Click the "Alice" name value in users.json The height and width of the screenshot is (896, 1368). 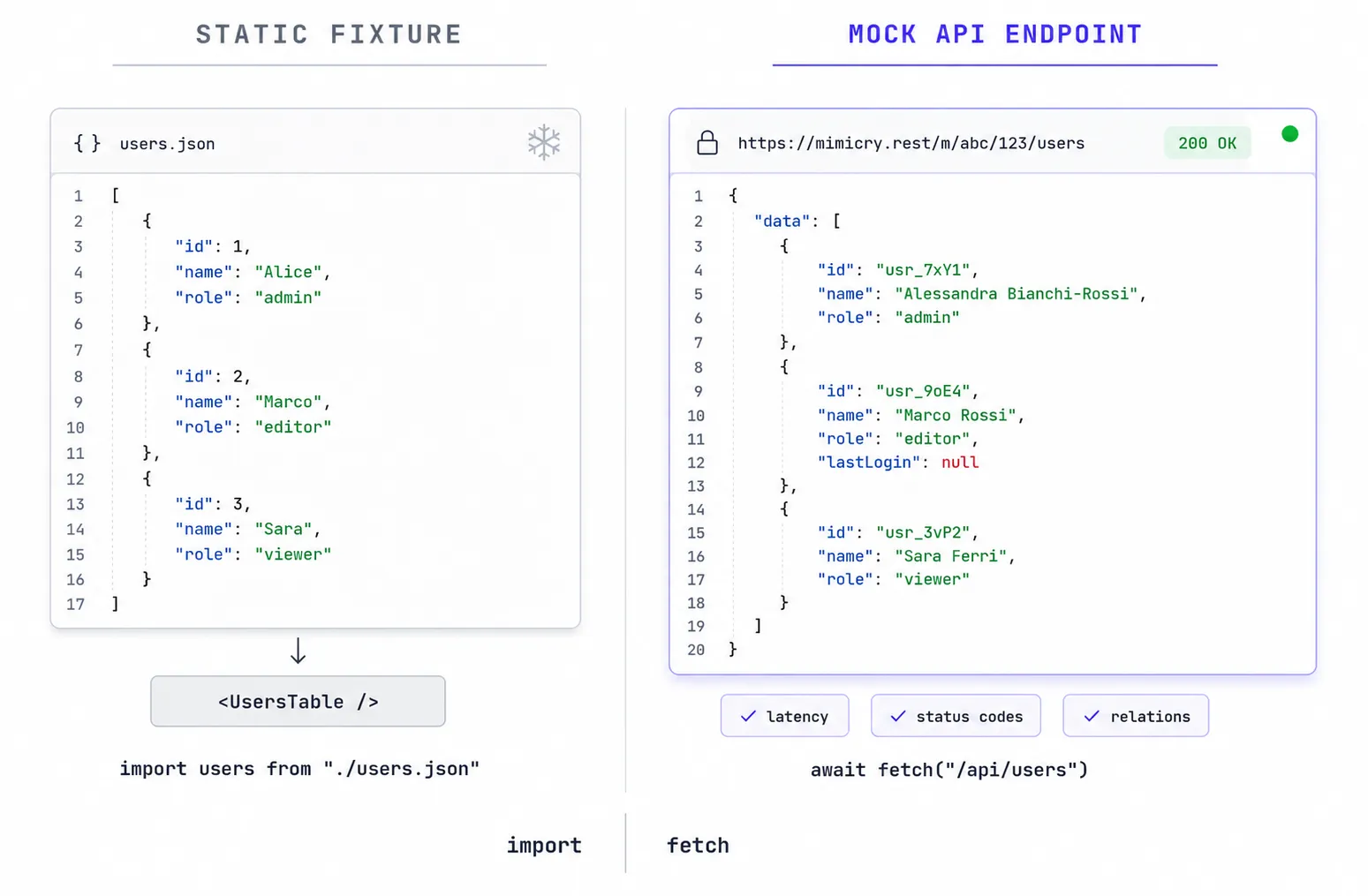tap(288, 272)
